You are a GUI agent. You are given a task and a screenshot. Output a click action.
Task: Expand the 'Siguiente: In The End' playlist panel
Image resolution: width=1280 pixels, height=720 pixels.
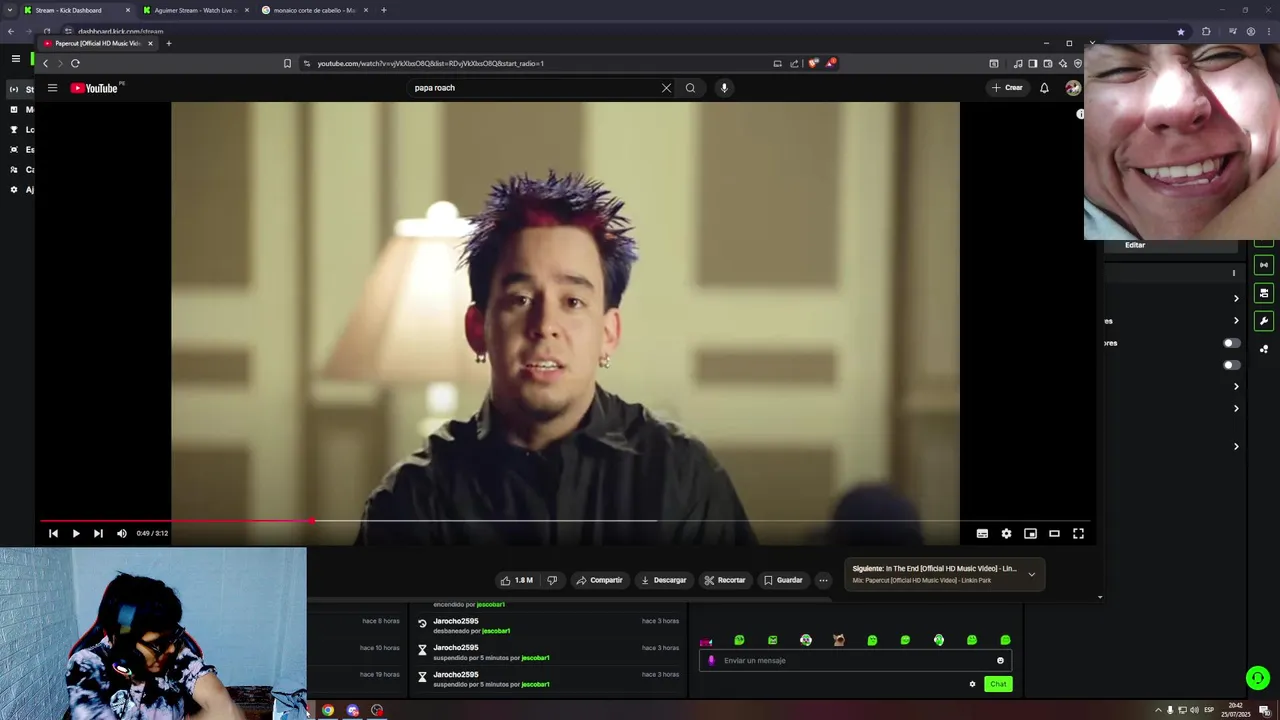1032,574
